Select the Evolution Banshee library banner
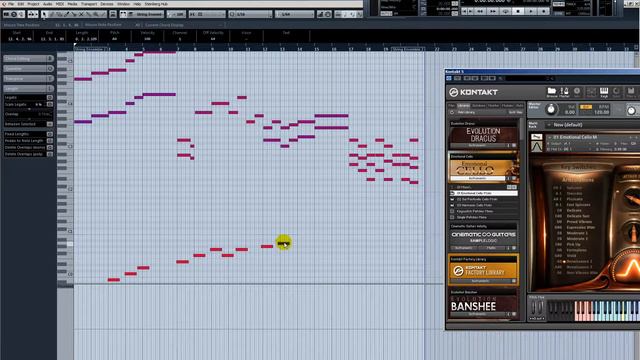The width and height of the screenshot is (640, 360). tap(483, 304)
